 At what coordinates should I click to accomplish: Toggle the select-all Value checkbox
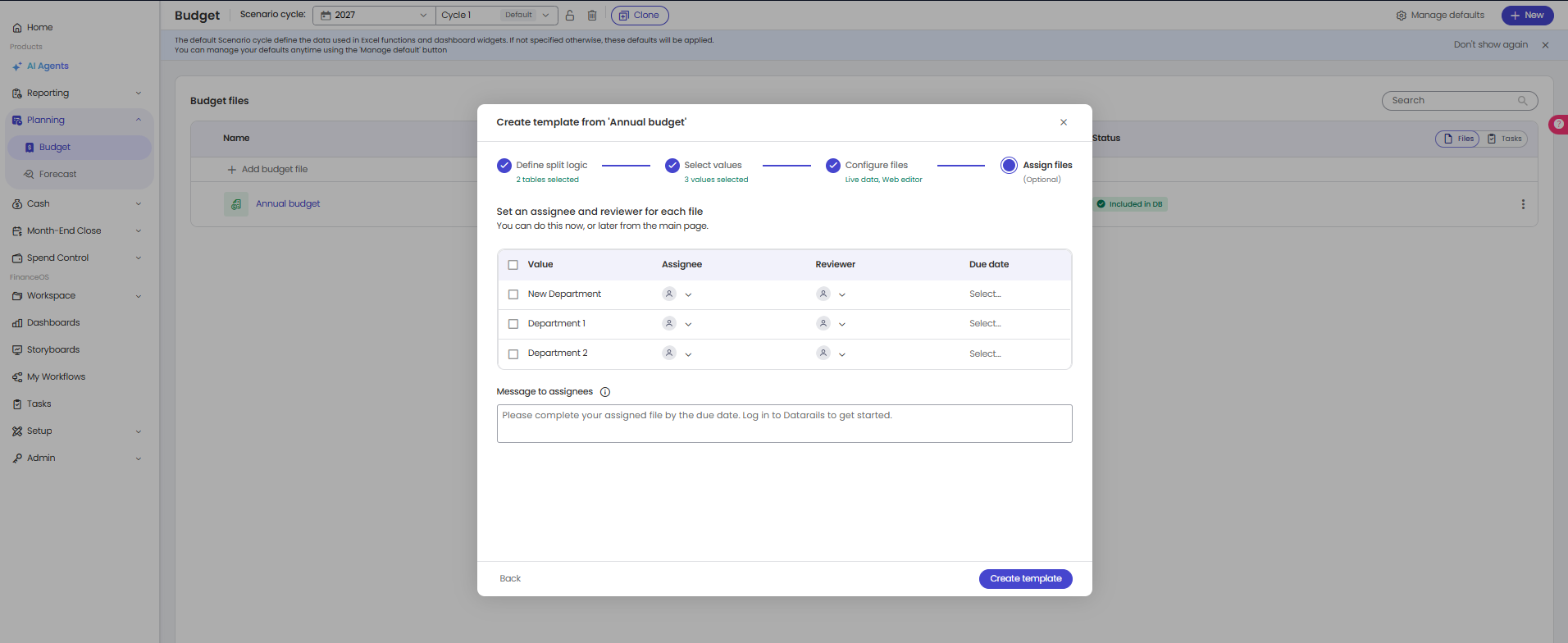pyautogui.click(x=513, y=265)
